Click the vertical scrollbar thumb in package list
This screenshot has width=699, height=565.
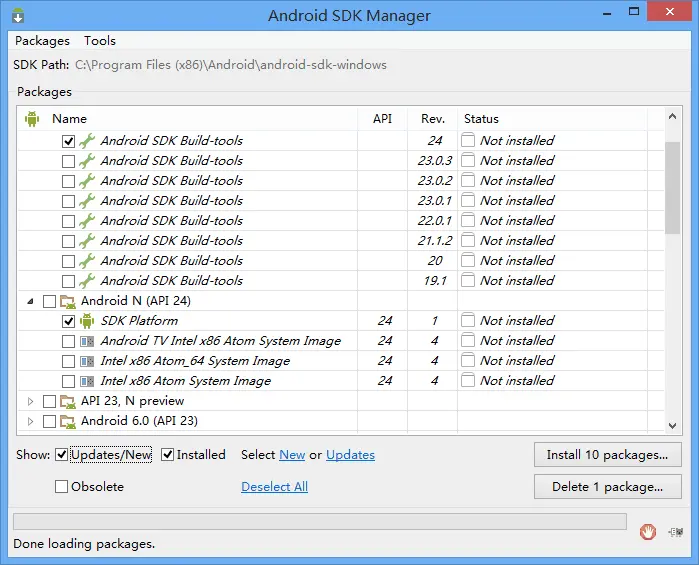[x=672, y=188]
